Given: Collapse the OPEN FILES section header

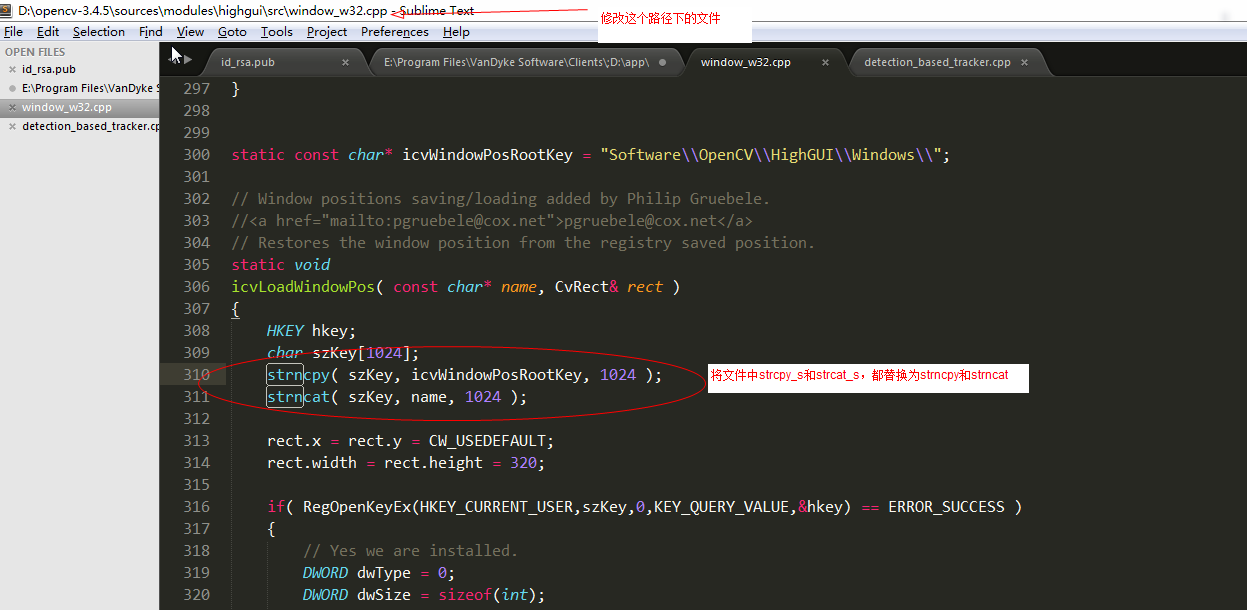Looking at the screenshot, I should 35,51.
